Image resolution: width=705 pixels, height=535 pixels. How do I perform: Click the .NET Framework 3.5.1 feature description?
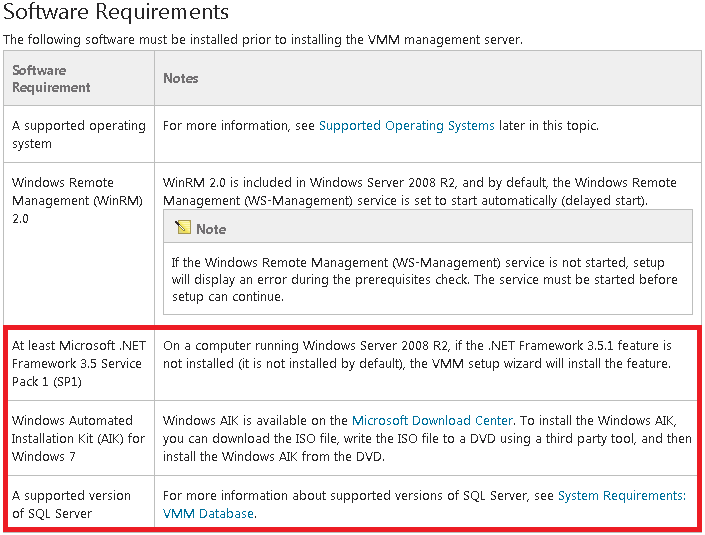coord(417,355)
